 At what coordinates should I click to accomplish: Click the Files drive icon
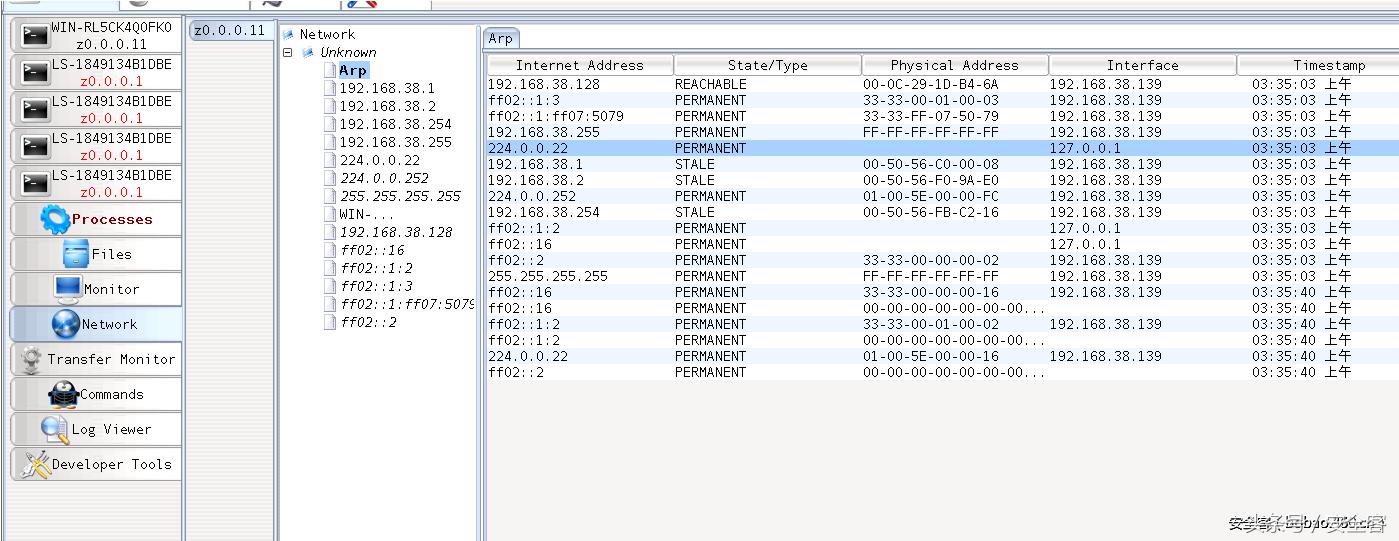pyautogui.click(x=76, y=254)
